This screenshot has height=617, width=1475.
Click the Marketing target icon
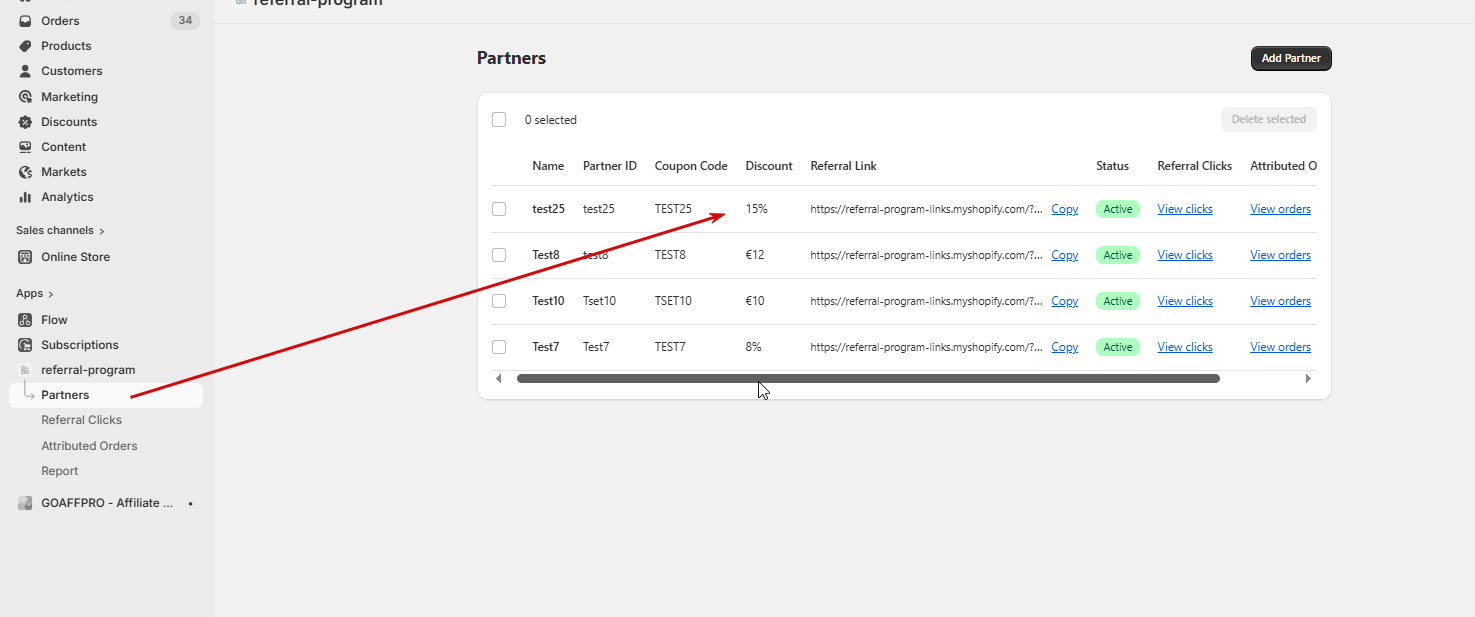click(26, 97)
